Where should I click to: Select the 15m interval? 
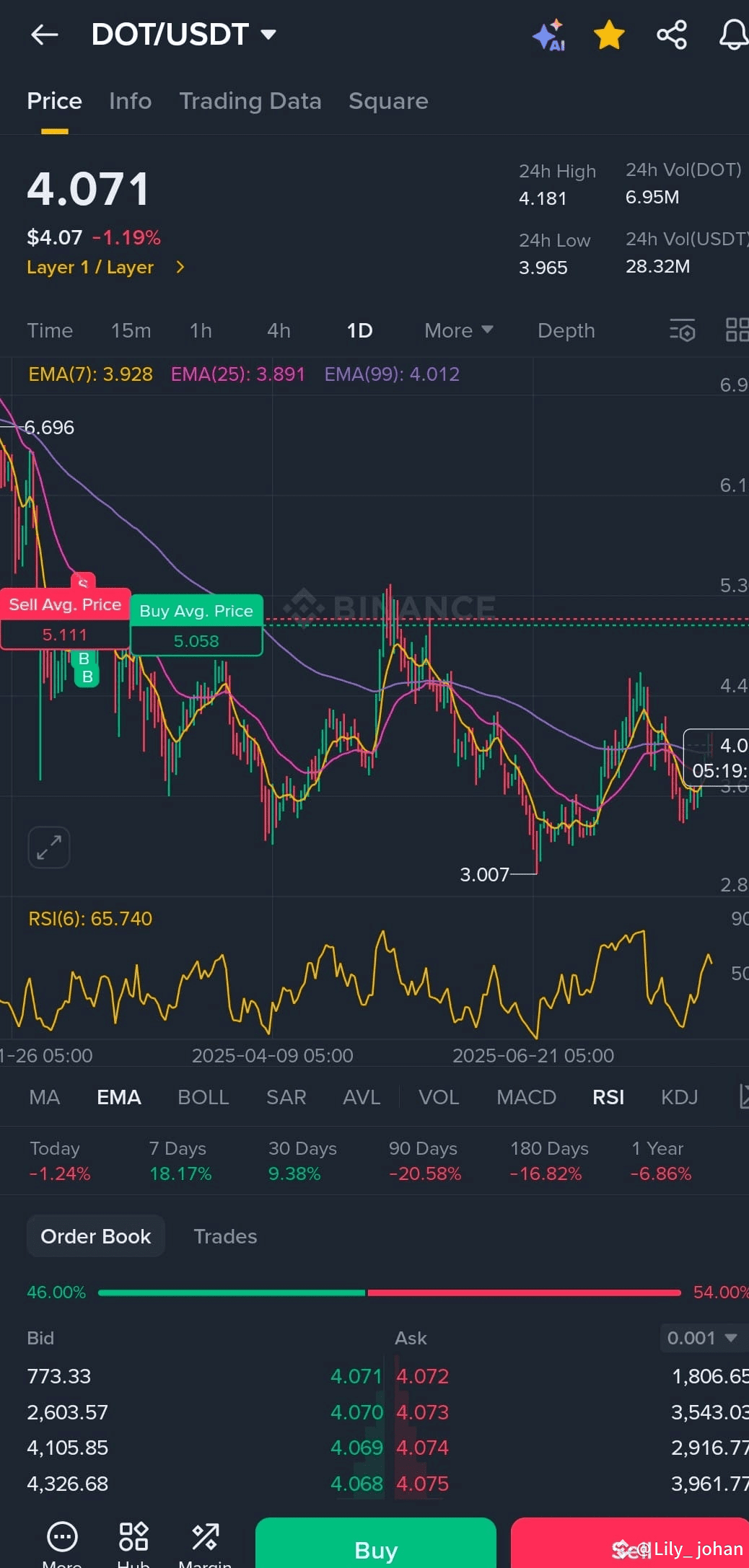pos(131,330)
